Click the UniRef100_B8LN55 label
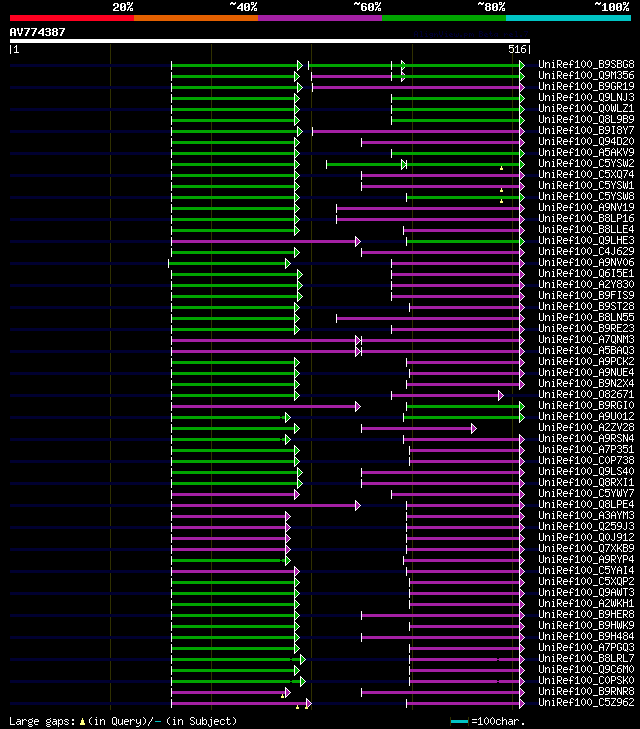The image size is (640, 729). [586, 317]
